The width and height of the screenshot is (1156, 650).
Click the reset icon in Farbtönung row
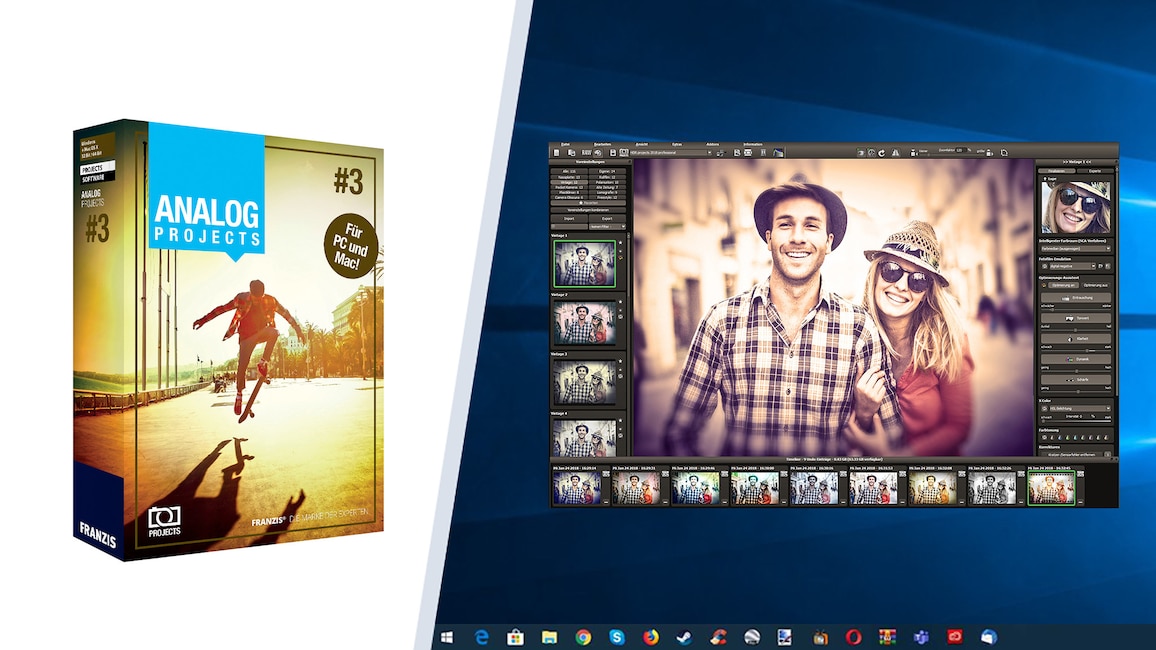(x=1045, y=438)
